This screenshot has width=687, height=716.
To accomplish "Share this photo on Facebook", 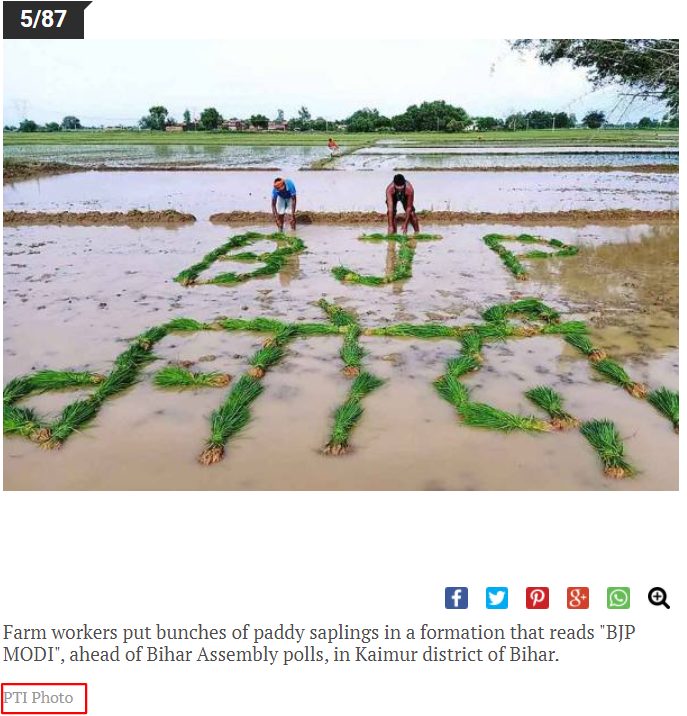I will coord(456,598).
